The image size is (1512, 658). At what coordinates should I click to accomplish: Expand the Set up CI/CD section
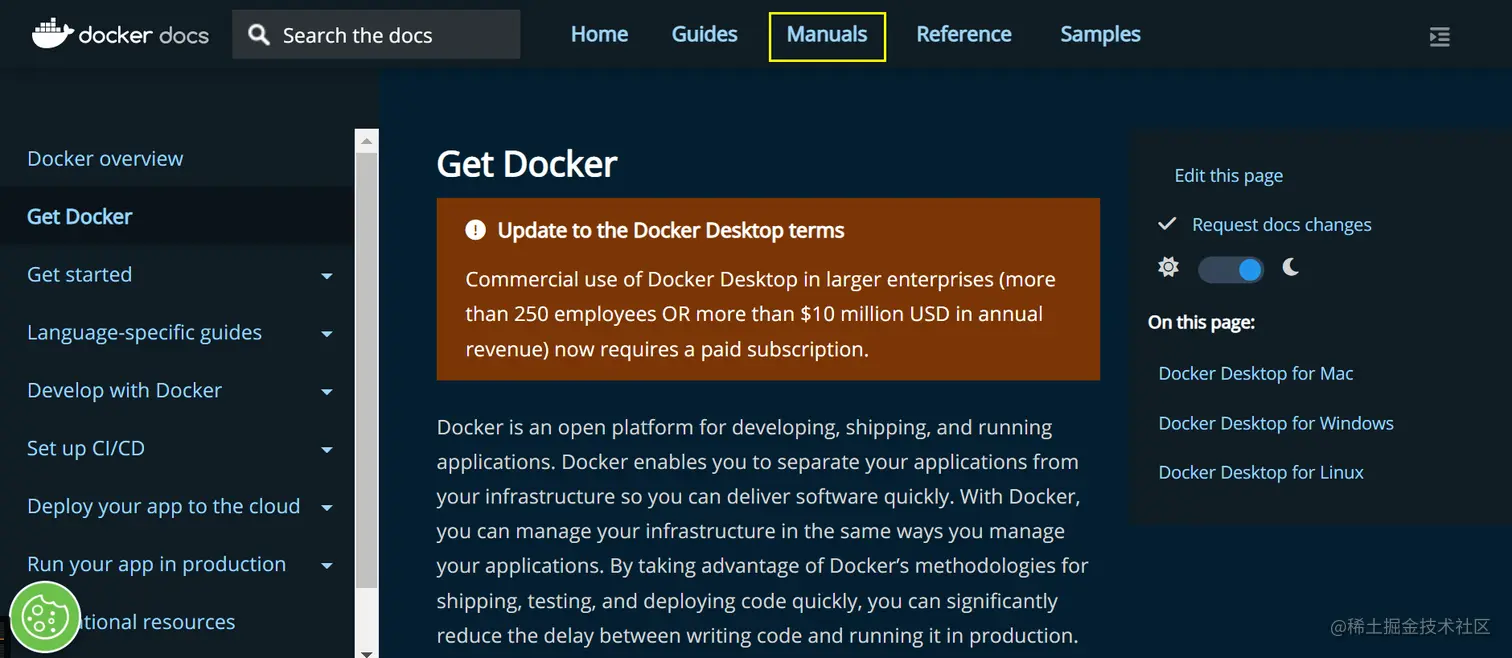tap(326, 450)
